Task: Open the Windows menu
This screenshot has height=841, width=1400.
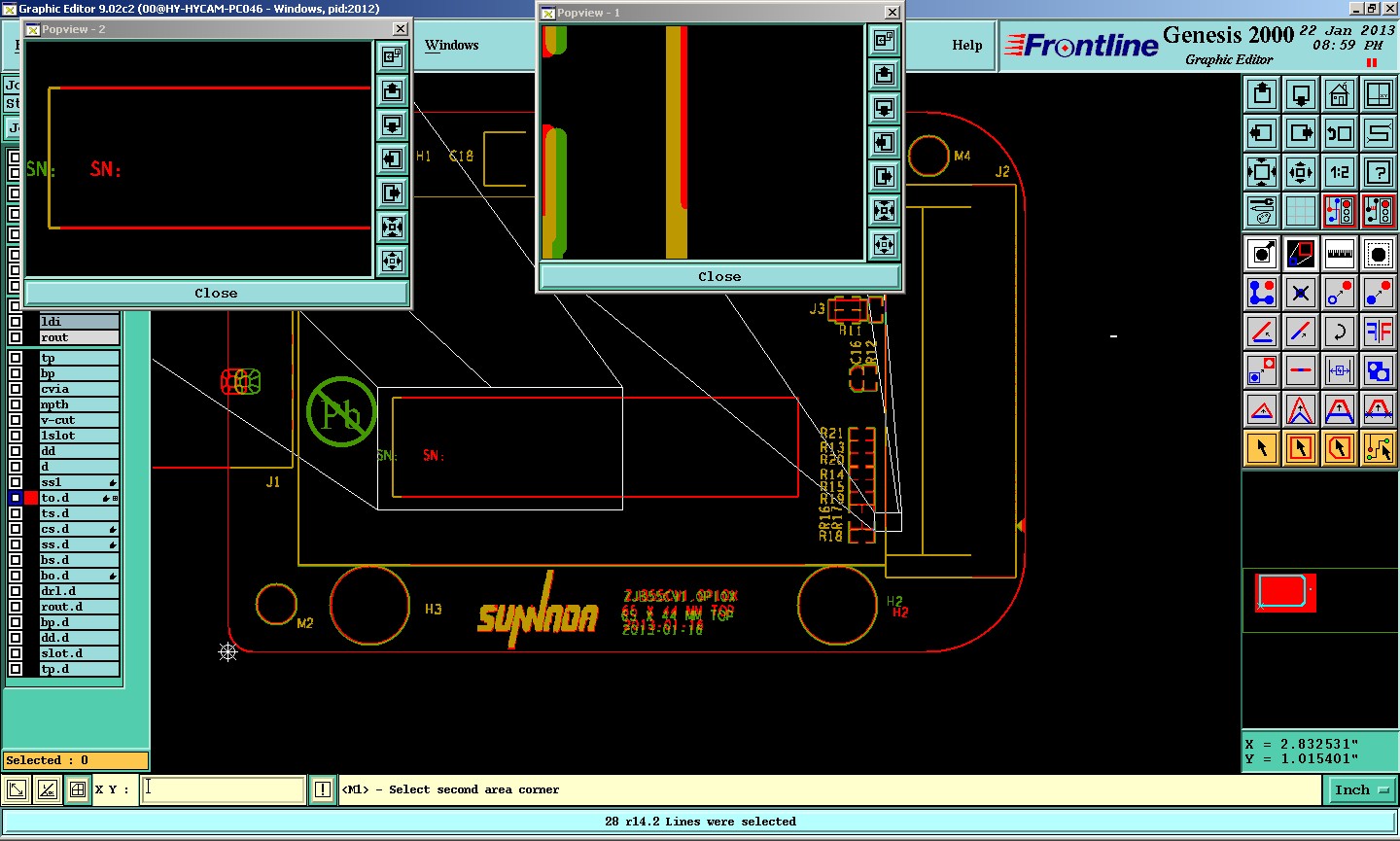Action: [x=451, y=45]
